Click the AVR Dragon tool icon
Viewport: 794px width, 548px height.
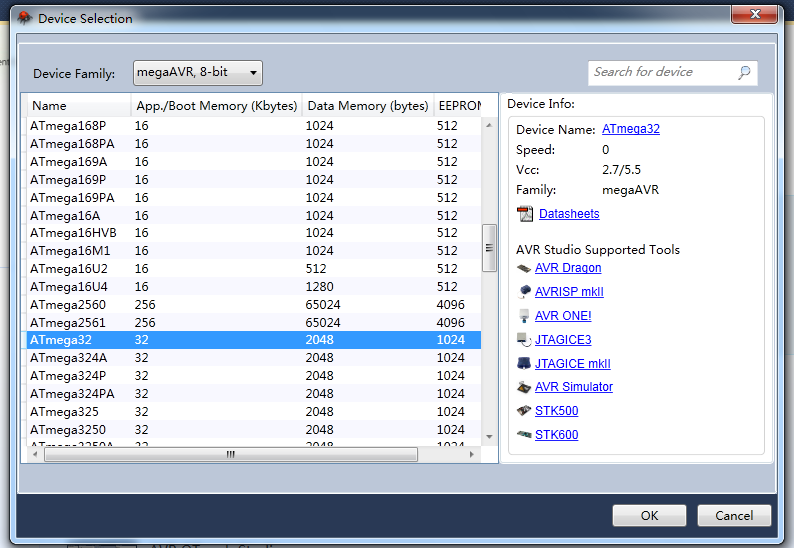524,268
